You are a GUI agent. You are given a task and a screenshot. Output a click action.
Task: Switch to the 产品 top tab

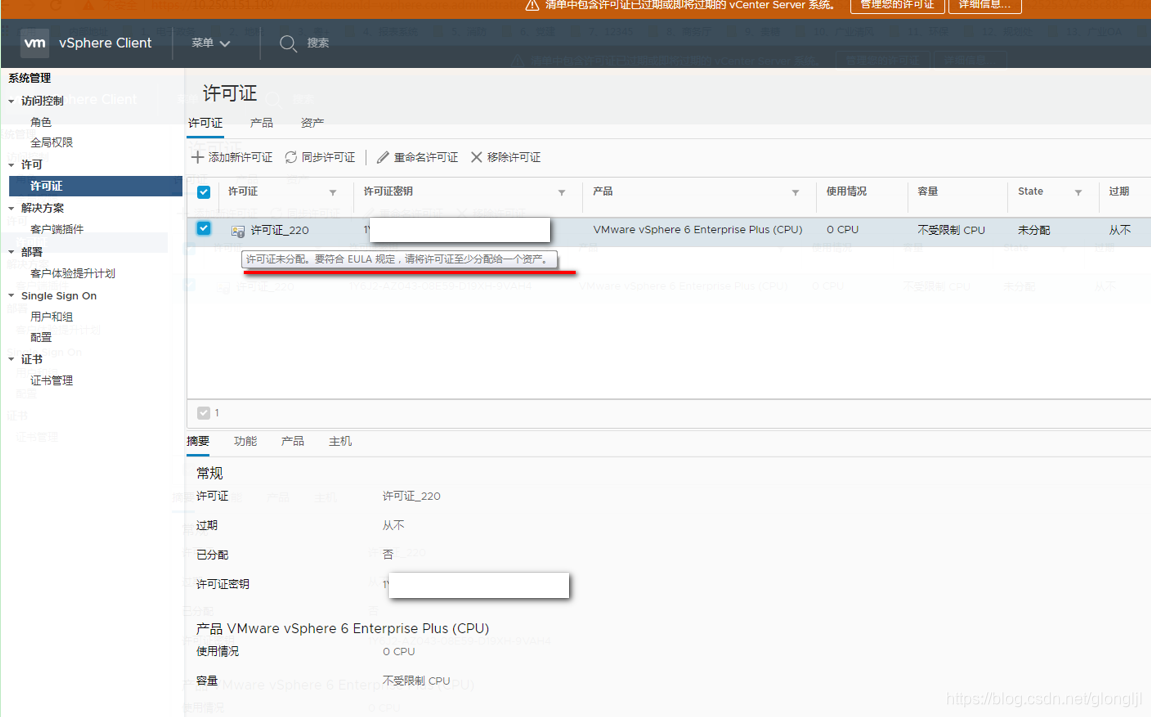(x=261, y=123)
